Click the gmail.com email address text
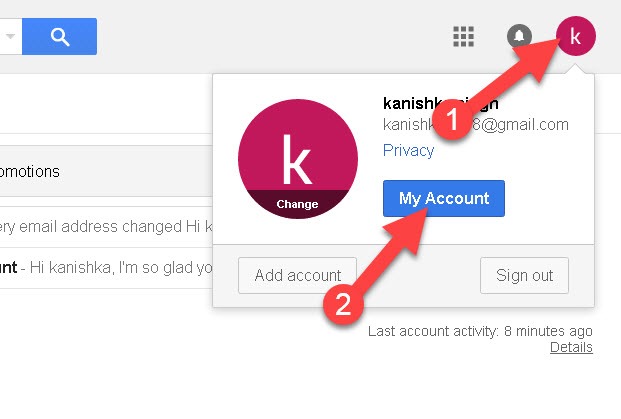 (x=476, y=125)
